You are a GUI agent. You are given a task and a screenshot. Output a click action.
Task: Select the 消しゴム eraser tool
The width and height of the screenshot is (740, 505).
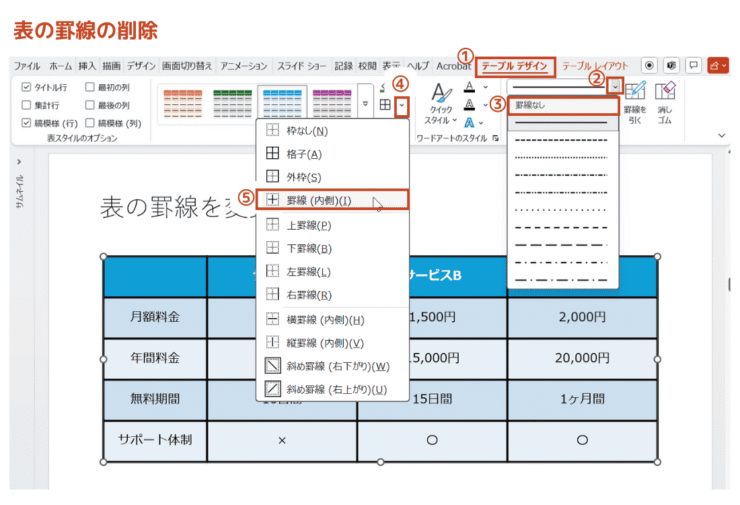(665, 103)
